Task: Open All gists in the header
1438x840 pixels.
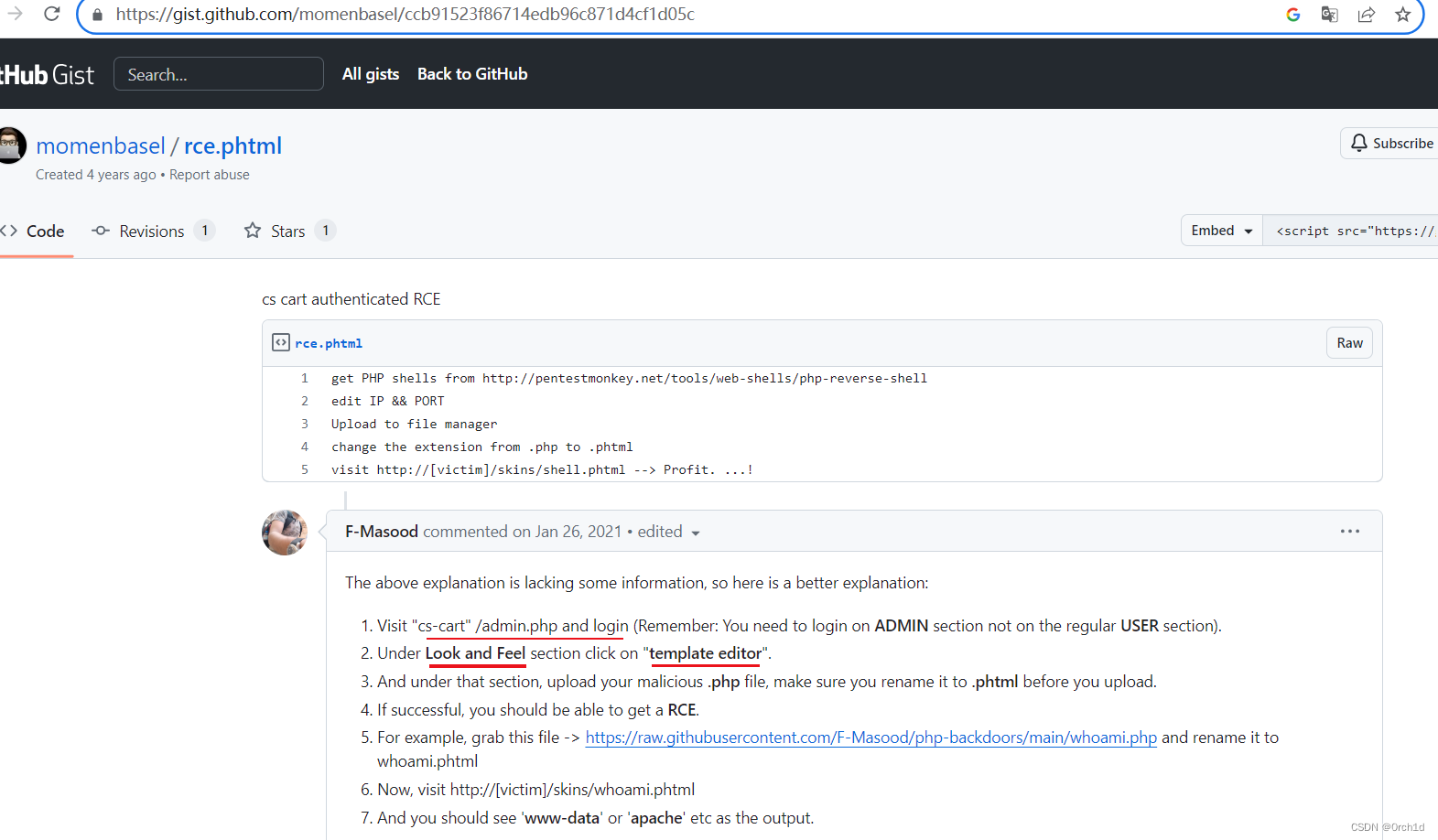Action: click(371, 74)
